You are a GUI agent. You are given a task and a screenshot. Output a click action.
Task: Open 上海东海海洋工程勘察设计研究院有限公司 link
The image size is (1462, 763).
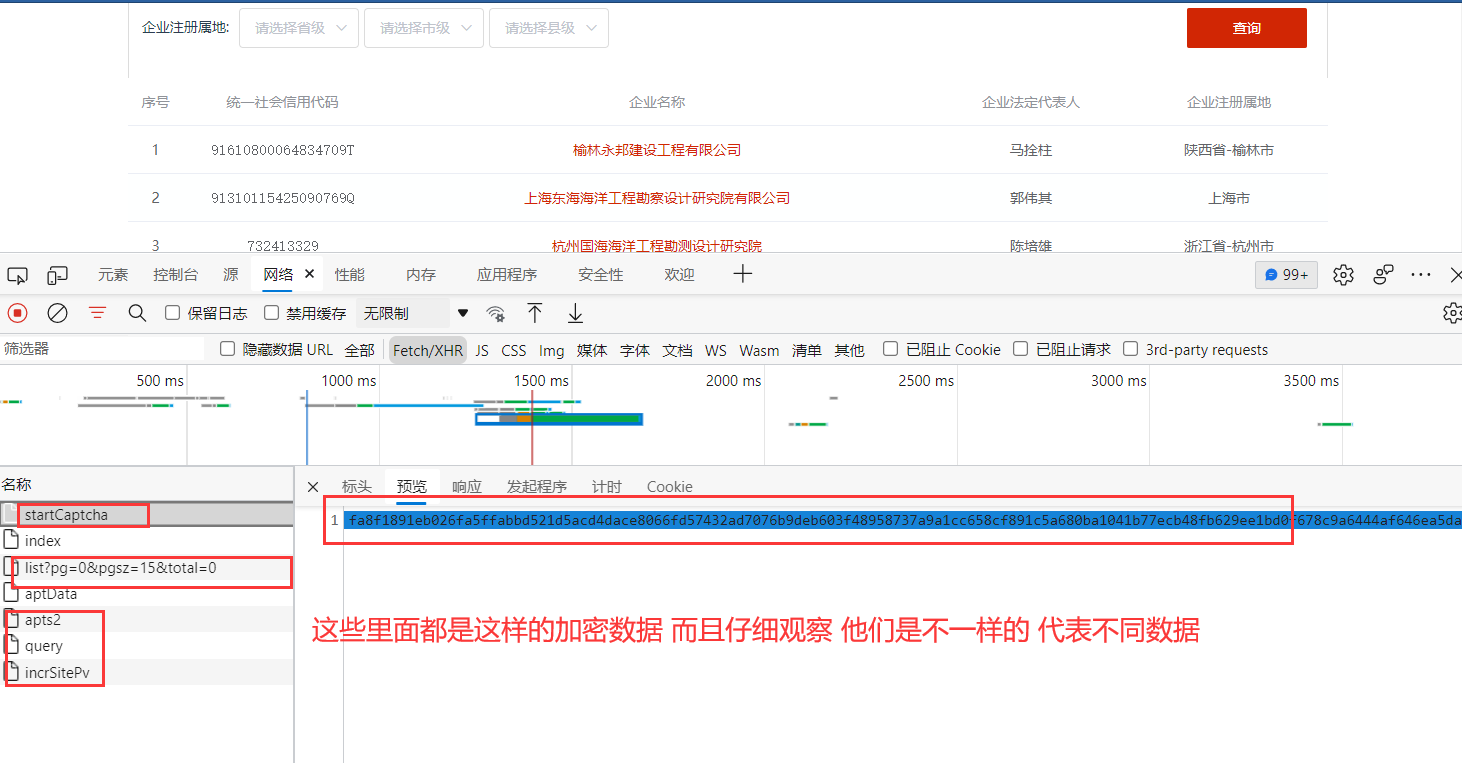(657, 198)
